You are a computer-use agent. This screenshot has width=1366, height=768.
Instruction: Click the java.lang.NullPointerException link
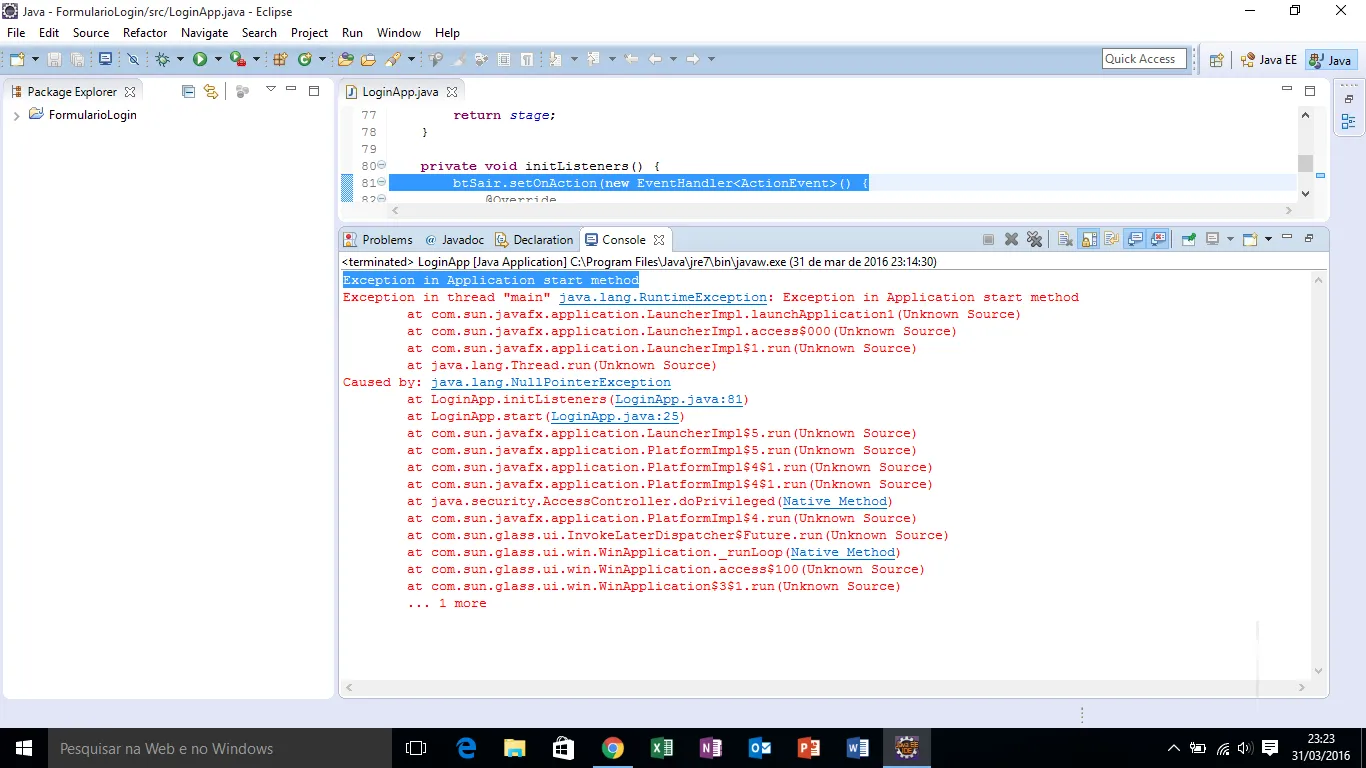550,383
